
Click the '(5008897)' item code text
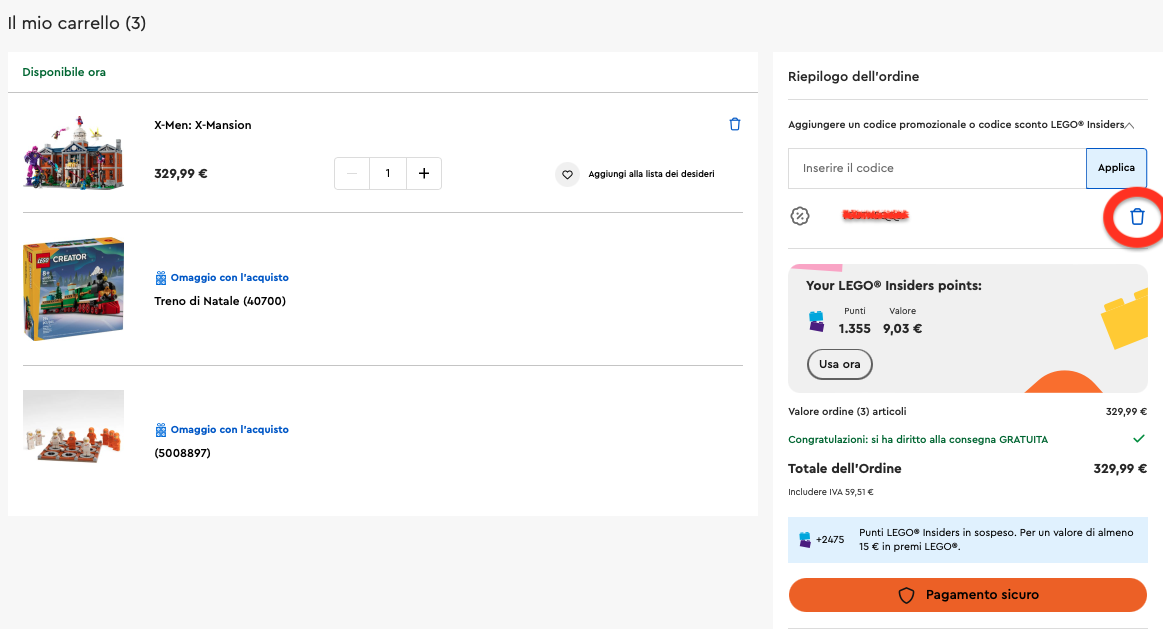182,453
